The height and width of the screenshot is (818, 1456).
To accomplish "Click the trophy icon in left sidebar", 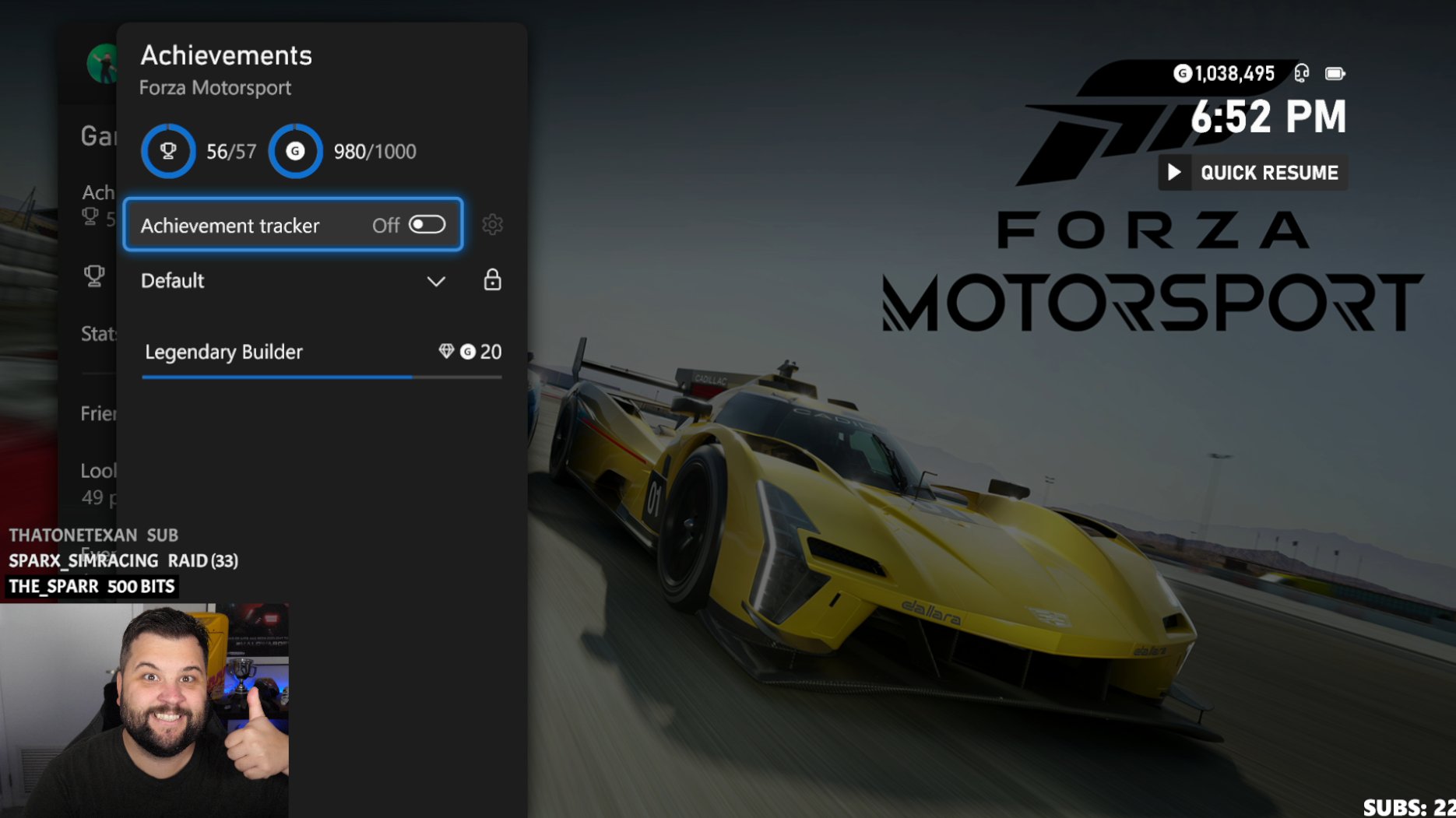I will (x=94, y=276).
